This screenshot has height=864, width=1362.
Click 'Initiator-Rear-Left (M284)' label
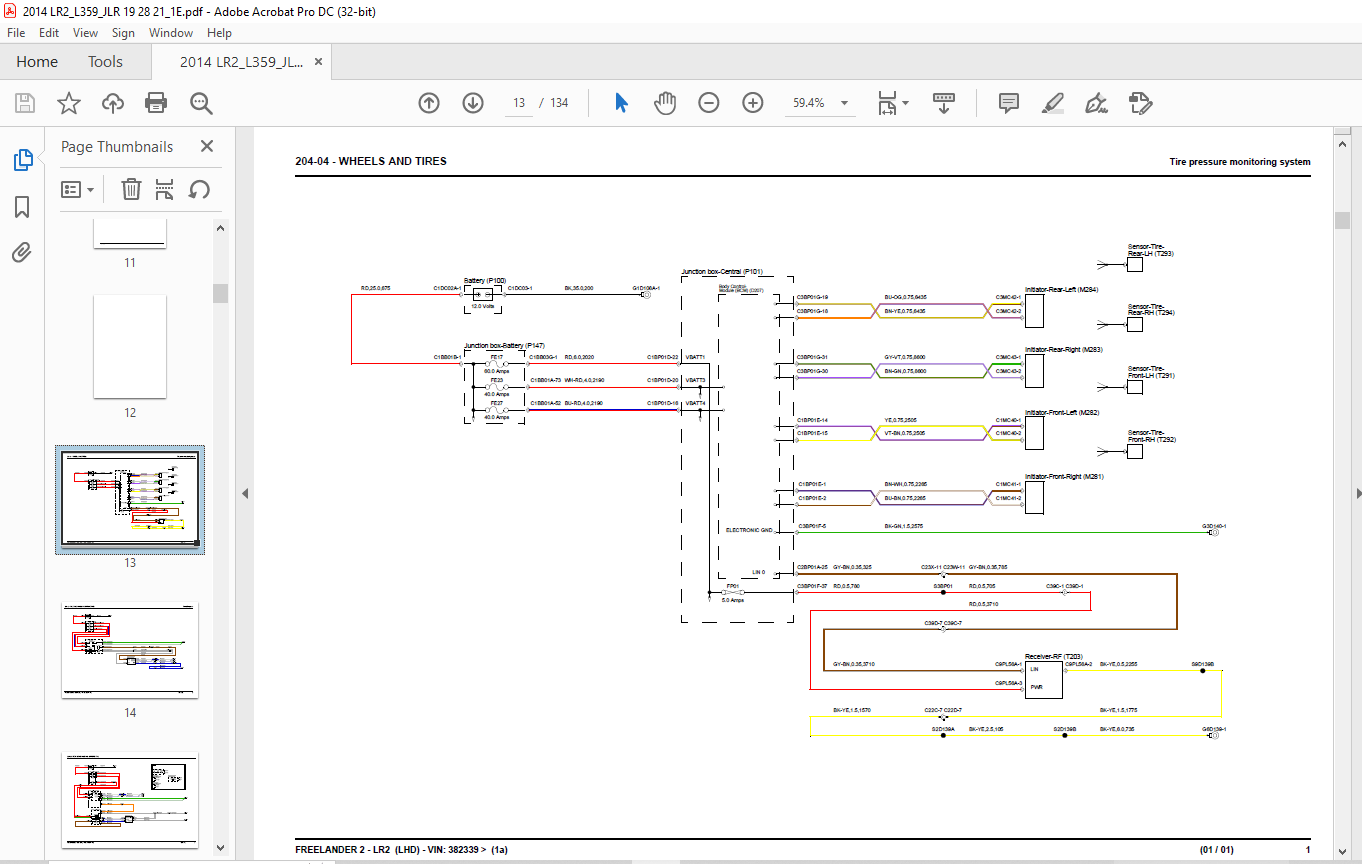click(1062, 290)
